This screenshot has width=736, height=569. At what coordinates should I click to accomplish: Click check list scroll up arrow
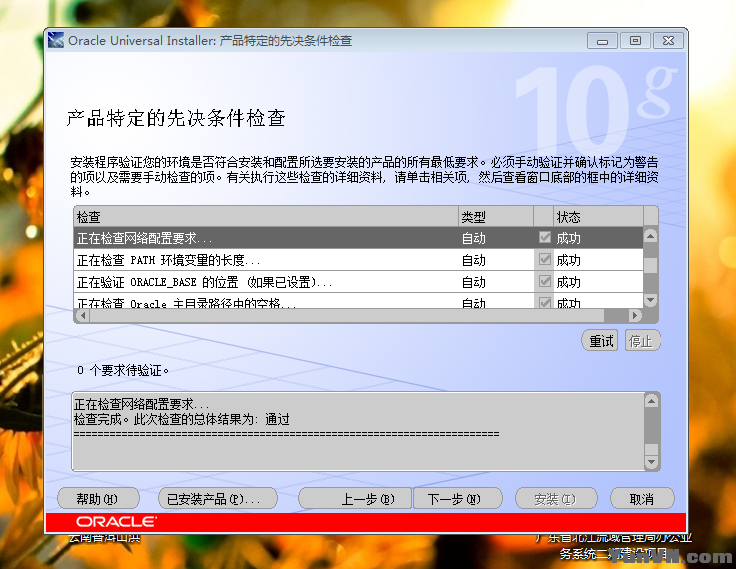[651, 235]
